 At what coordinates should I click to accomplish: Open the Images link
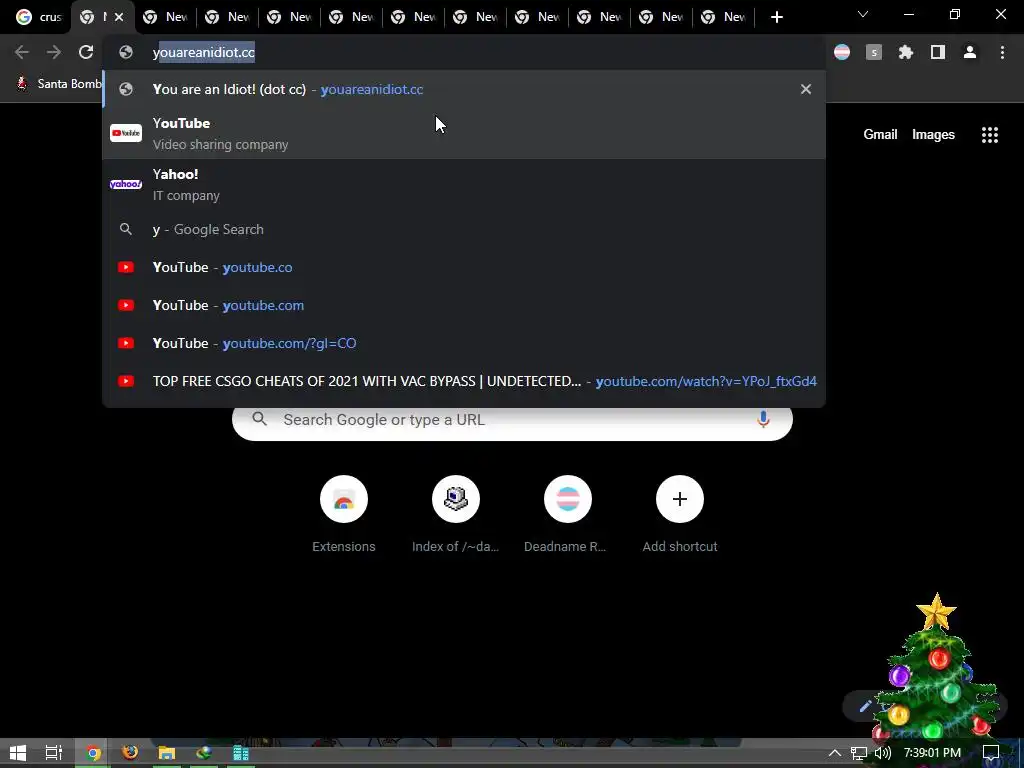(x=933, y=135)
